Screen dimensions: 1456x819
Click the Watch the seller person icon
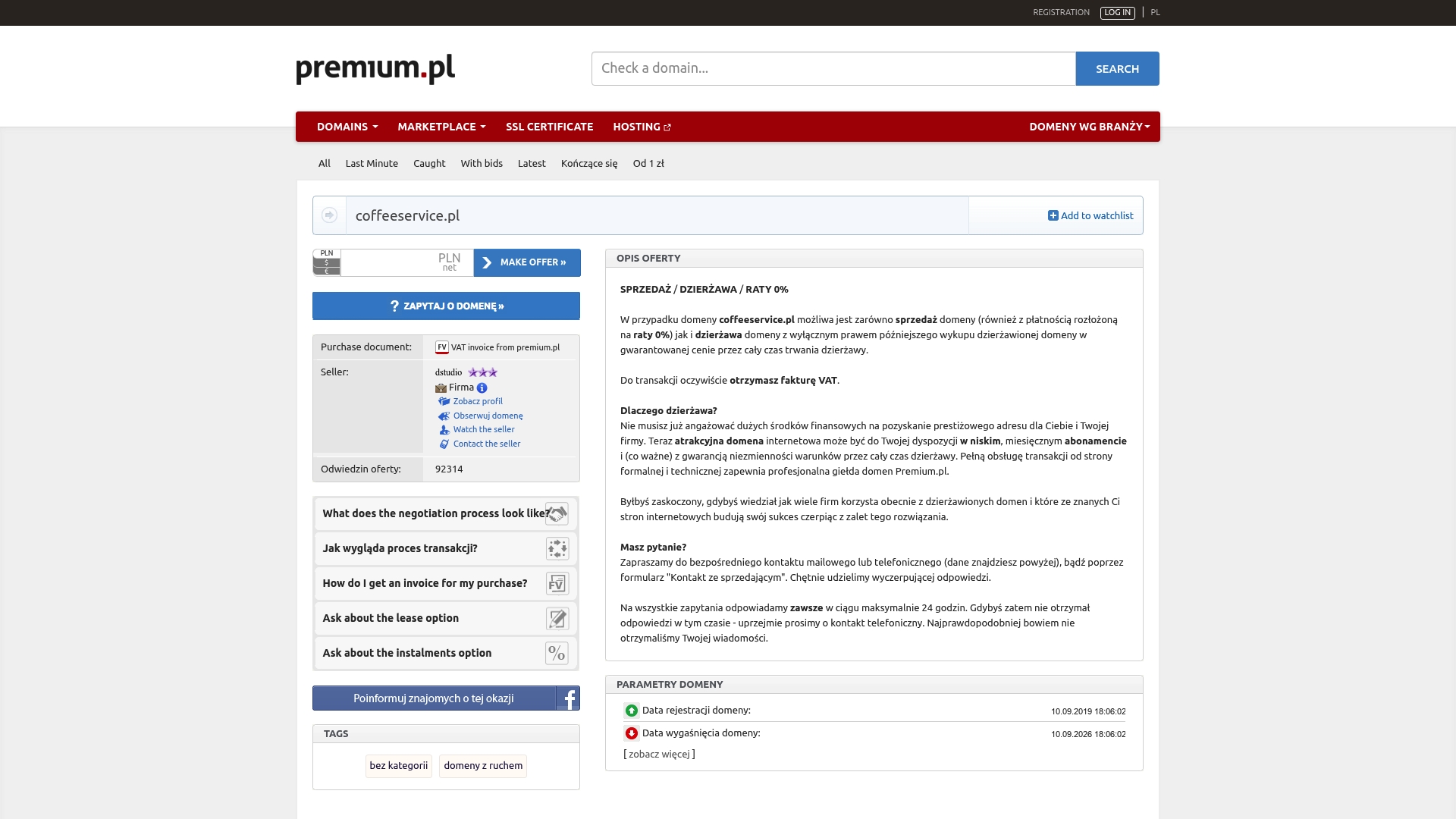[x=445, y=429]
